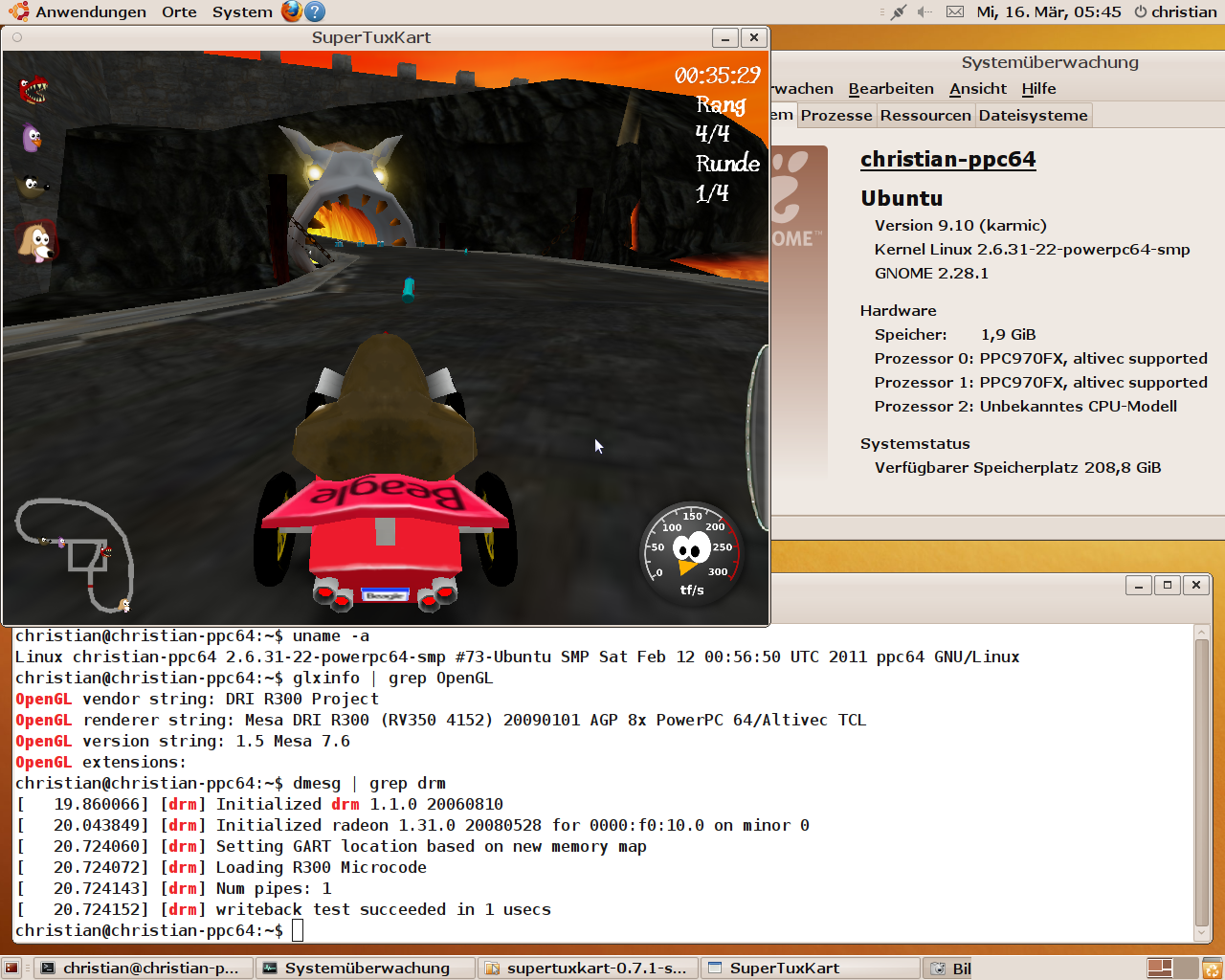The height and width of the screenshot is (980, 1225).
Task: Click the race timer 00:35:29
Action: point(717,75)
